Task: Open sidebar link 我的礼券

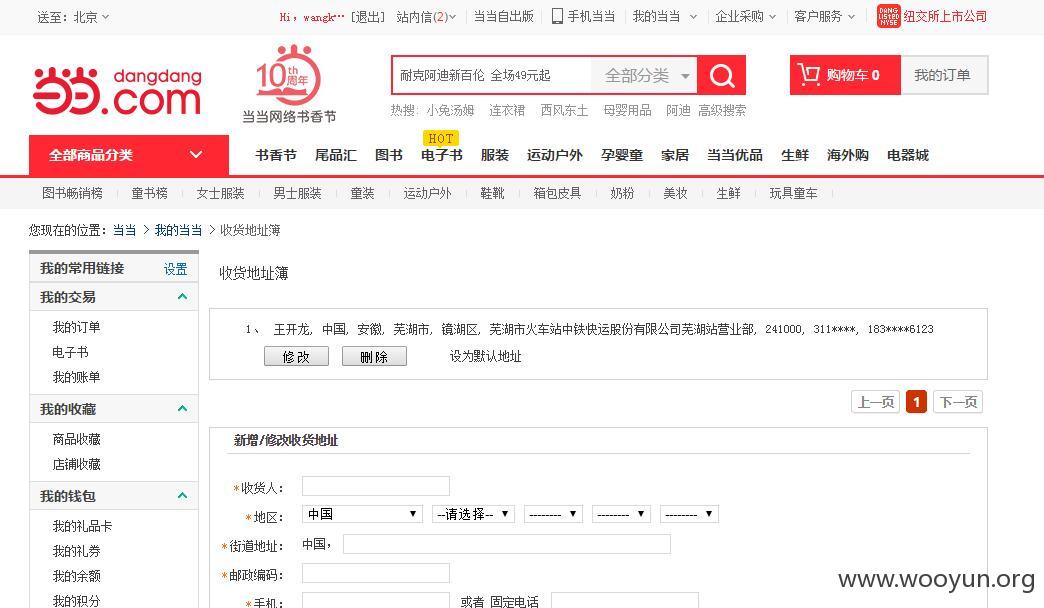Action: pyautogui.click(x=77, y=551)
